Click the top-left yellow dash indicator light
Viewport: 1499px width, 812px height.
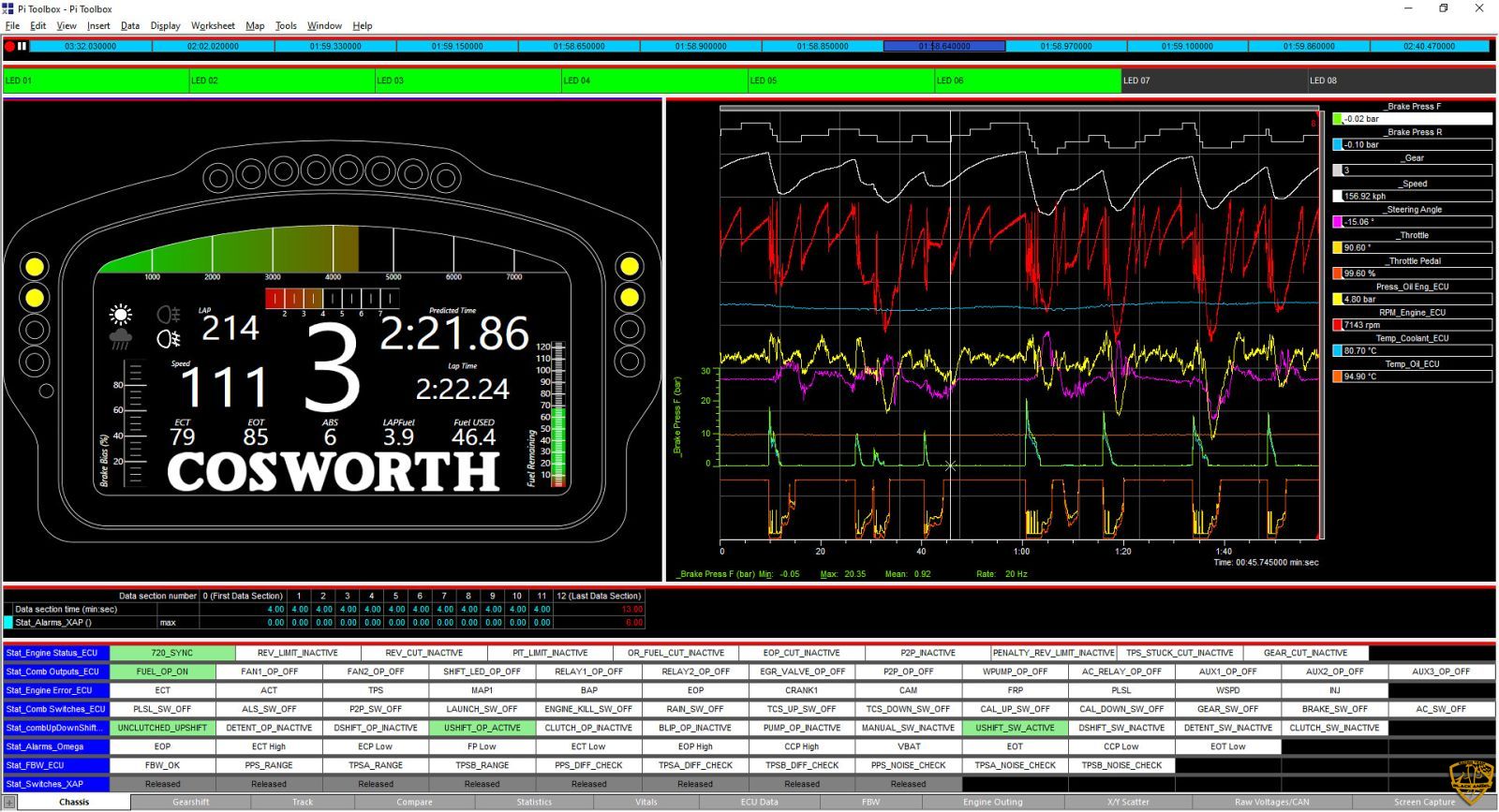coord(35,267)
